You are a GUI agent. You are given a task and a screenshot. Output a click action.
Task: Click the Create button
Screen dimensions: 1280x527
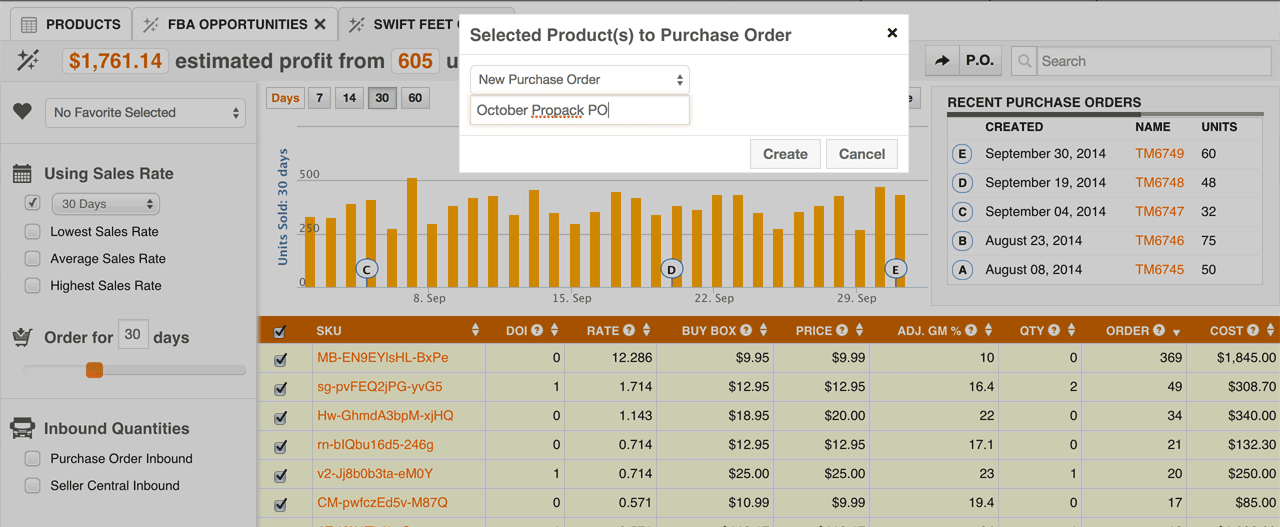[x=785, y=154]
